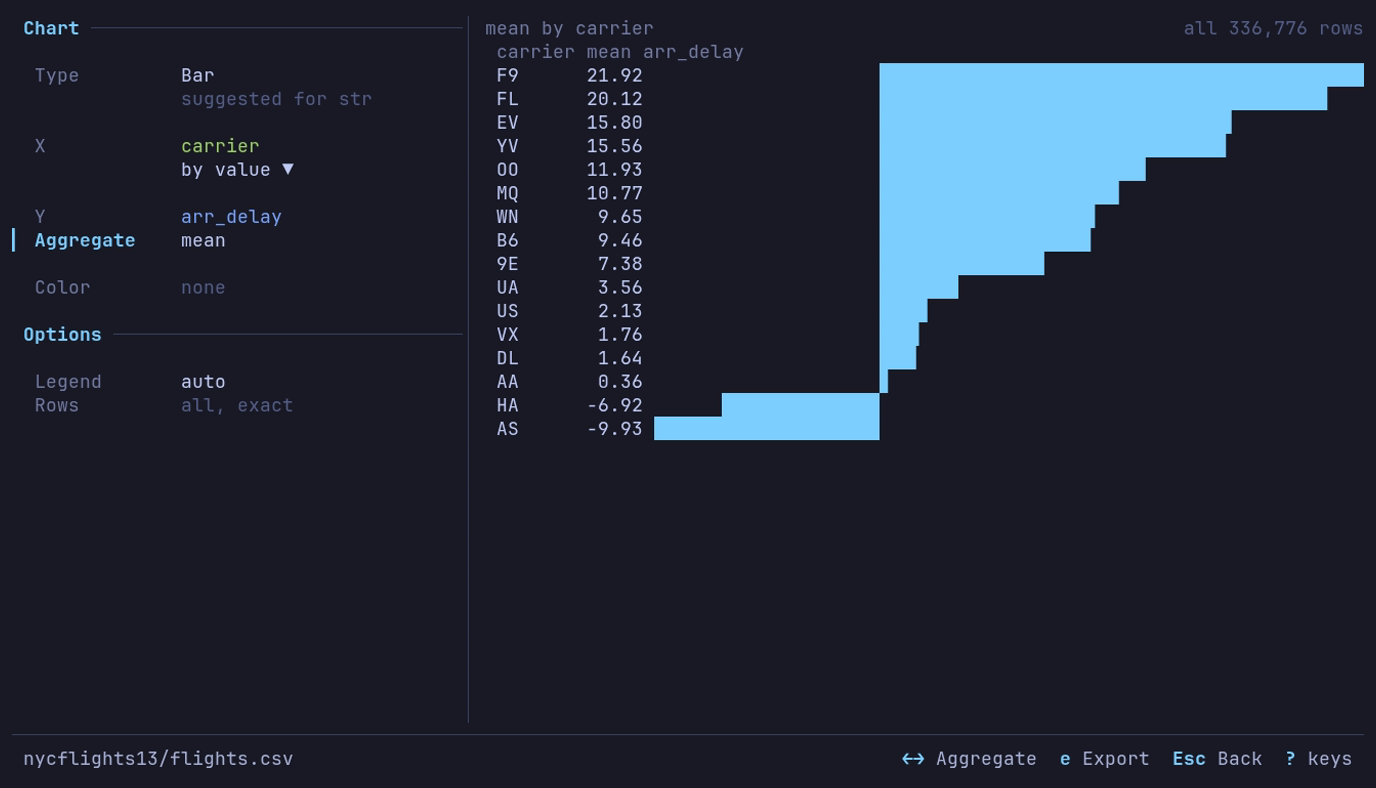Select the WN carrier label

pyautogui.click(x=508, y=217)
